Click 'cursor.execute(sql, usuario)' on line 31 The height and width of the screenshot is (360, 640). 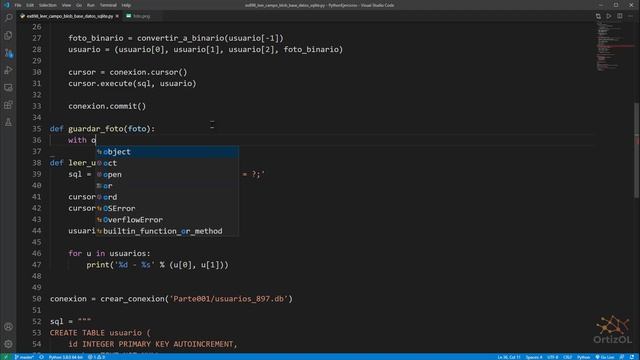pyautogui.click(x=132, y=84)
